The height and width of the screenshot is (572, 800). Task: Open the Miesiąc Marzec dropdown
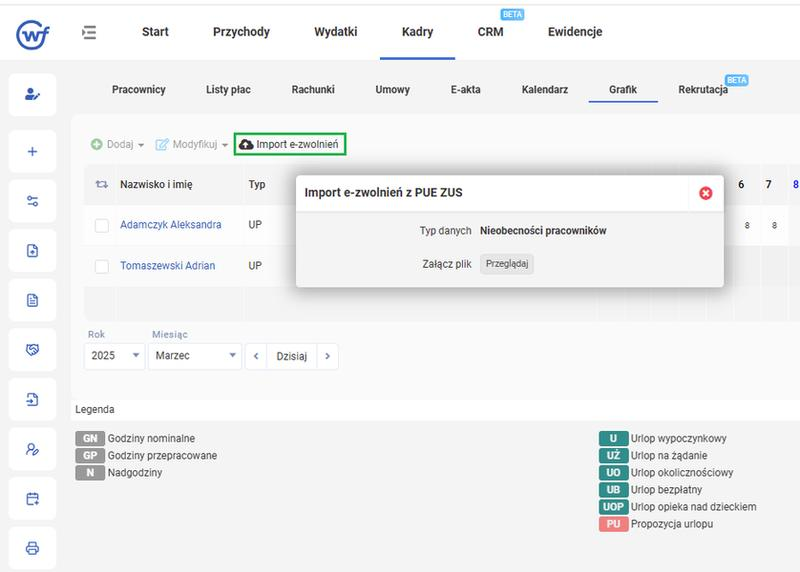pos(195,356)
